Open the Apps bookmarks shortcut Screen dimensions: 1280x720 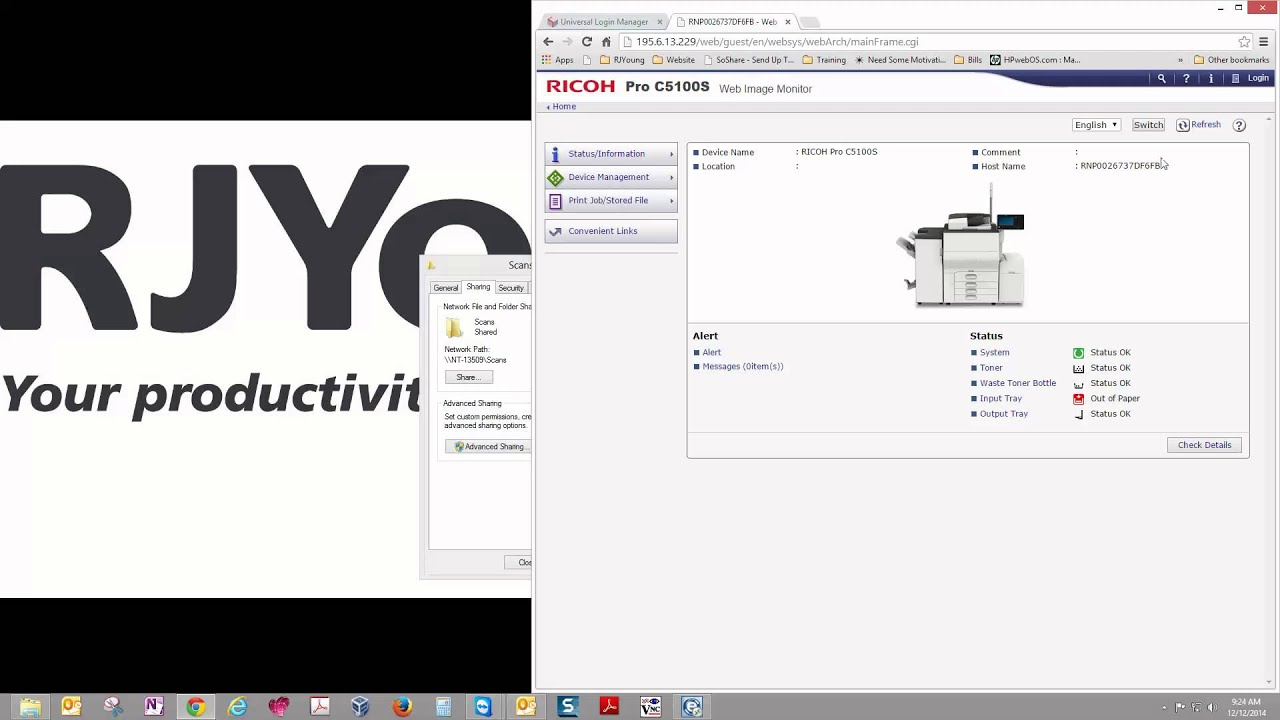[557, 60]
